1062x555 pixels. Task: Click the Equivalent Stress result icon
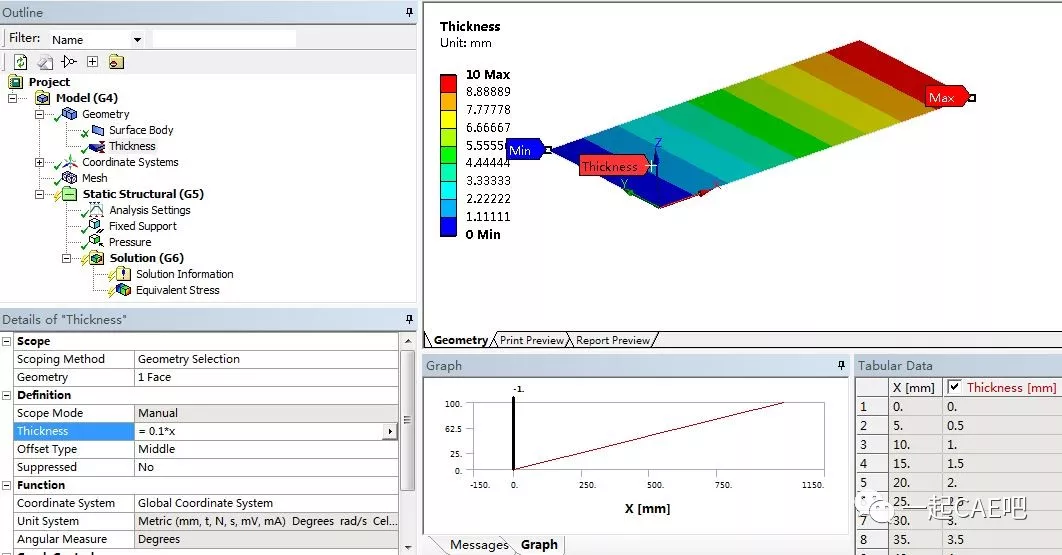point(123,290)
